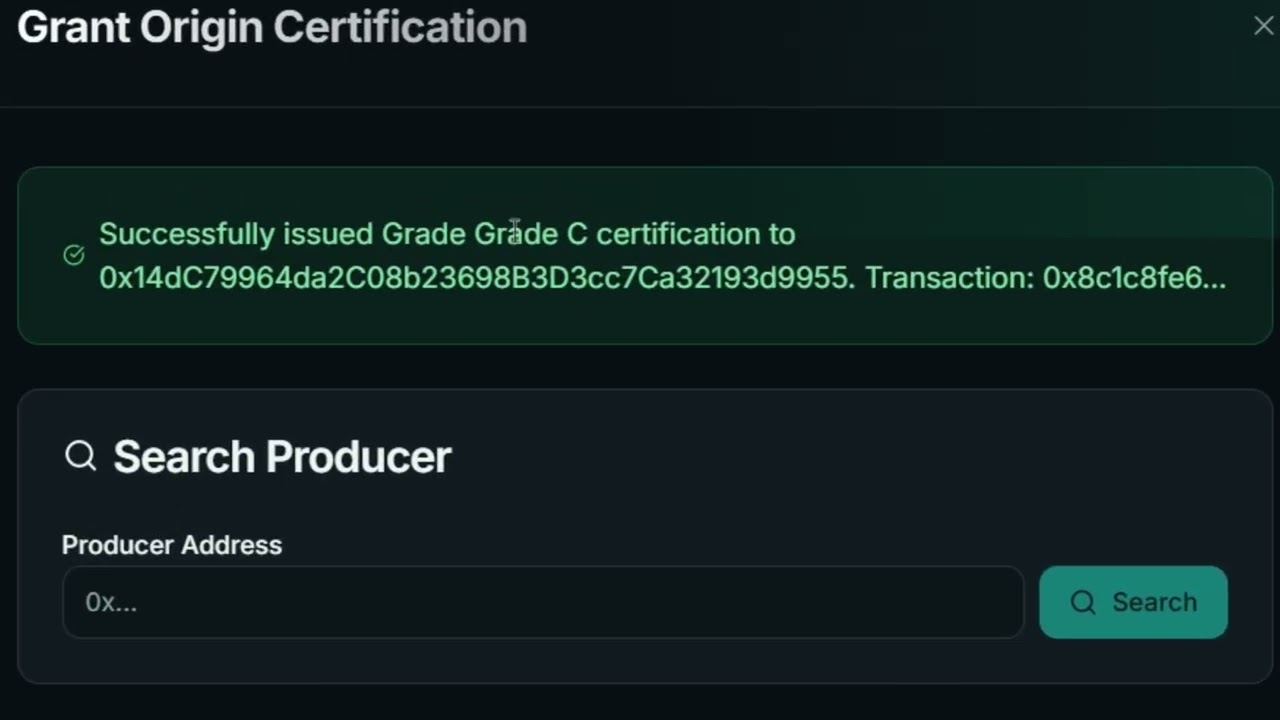Click the Grant Origin Certification title
This screenshot has height=720, width=1280.
tap(272, 28)
